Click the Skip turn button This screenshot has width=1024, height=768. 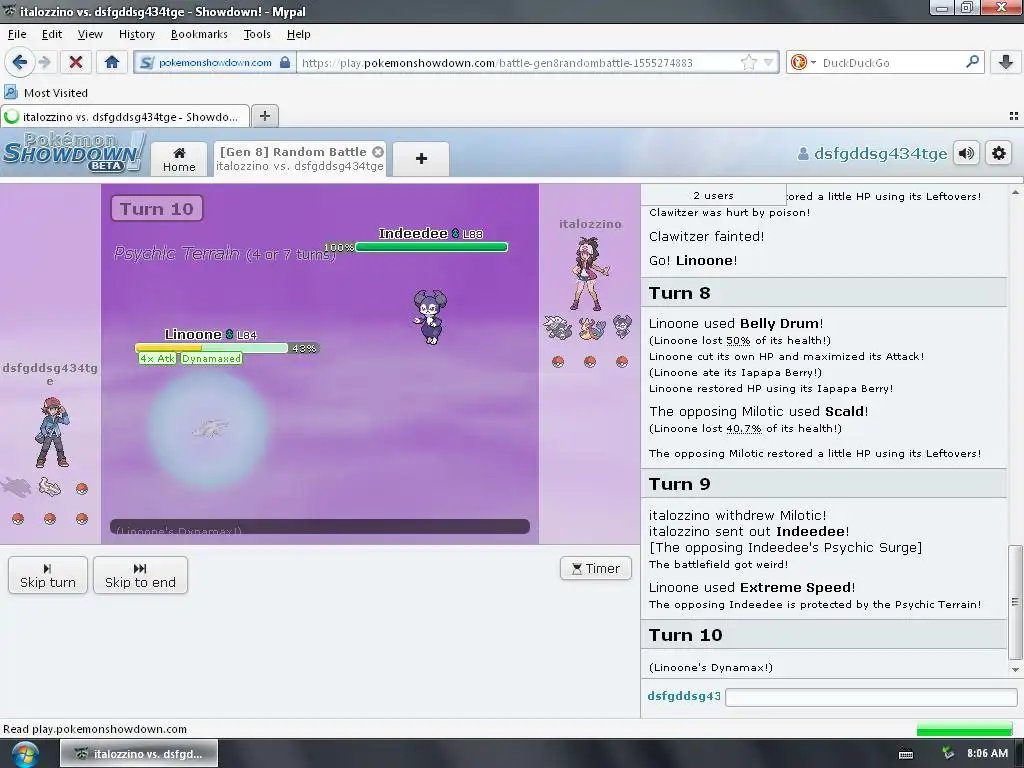coord(48,575)
